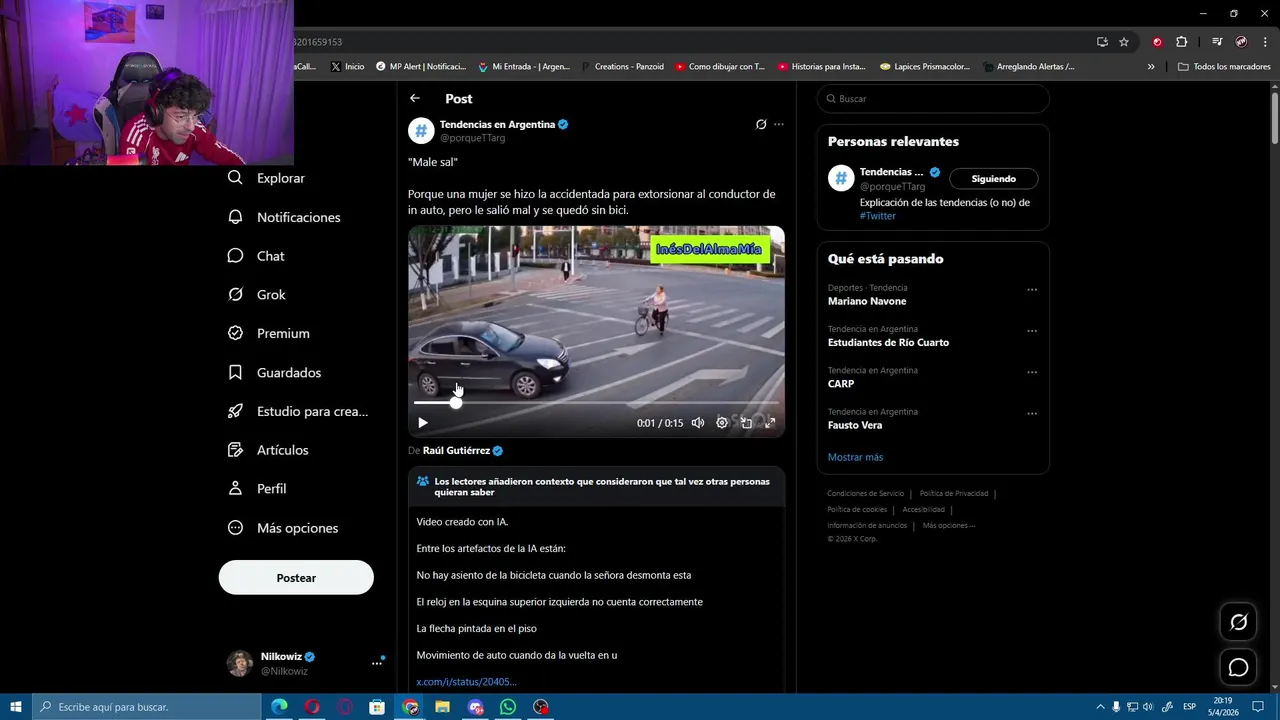
Task: Open the Mariano Navone trend
Action: (867, 301)
